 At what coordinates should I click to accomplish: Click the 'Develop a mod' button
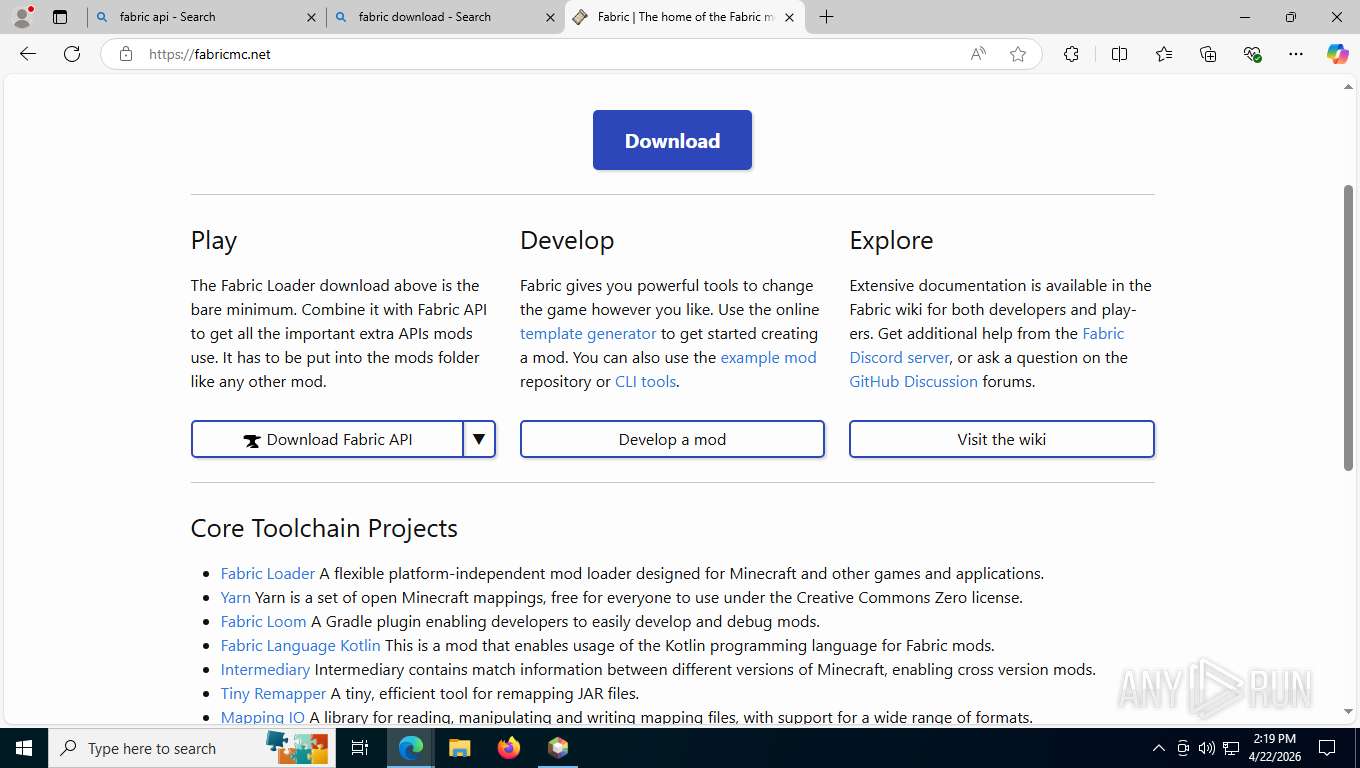point(672,439)
